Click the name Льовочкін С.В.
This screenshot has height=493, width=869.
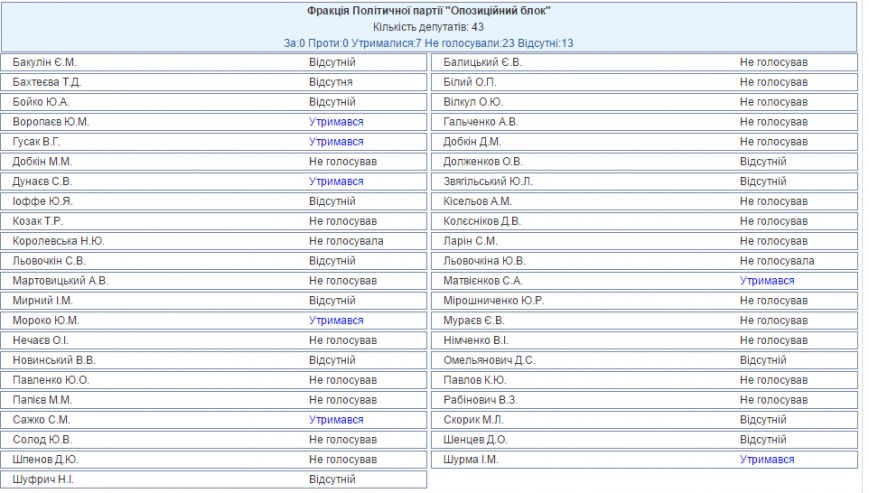(x=49, y=261)
